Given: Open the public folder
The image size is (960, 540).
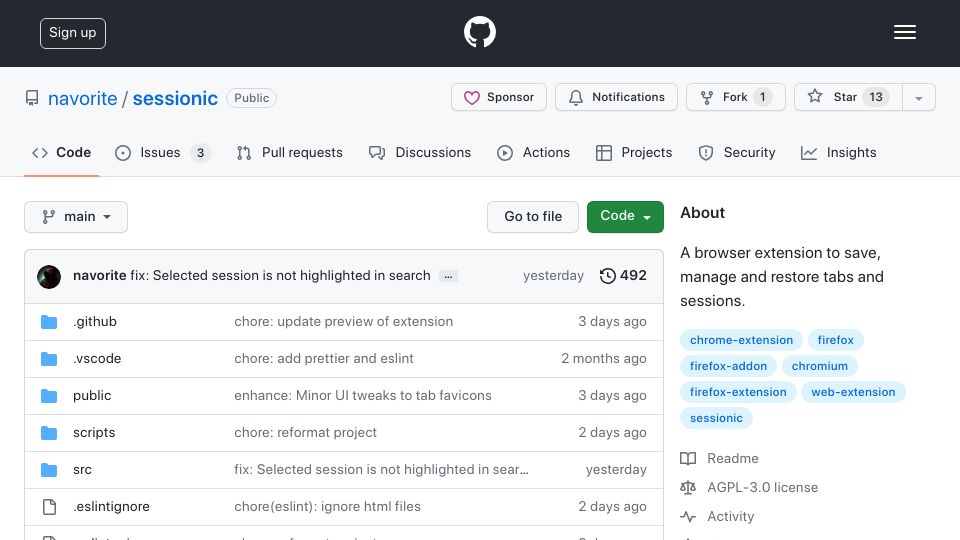Looking at the screenshot, I should [92, 396].
